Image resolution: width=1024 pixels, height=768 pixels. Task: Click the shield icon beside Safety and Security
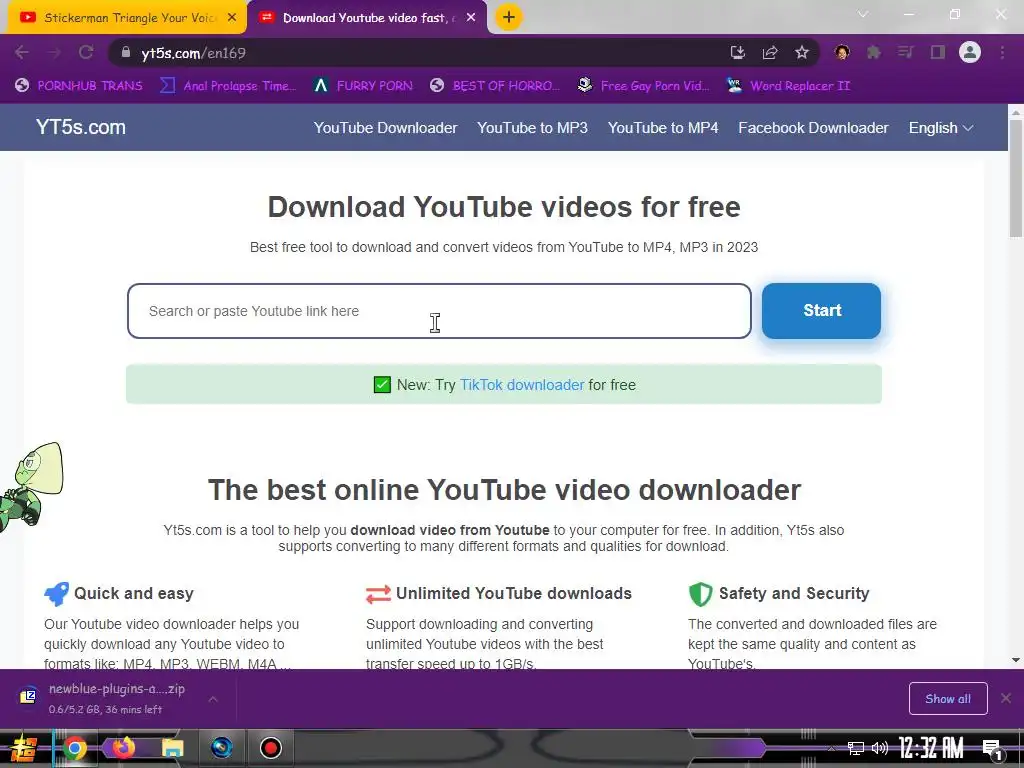coord(700,594)
